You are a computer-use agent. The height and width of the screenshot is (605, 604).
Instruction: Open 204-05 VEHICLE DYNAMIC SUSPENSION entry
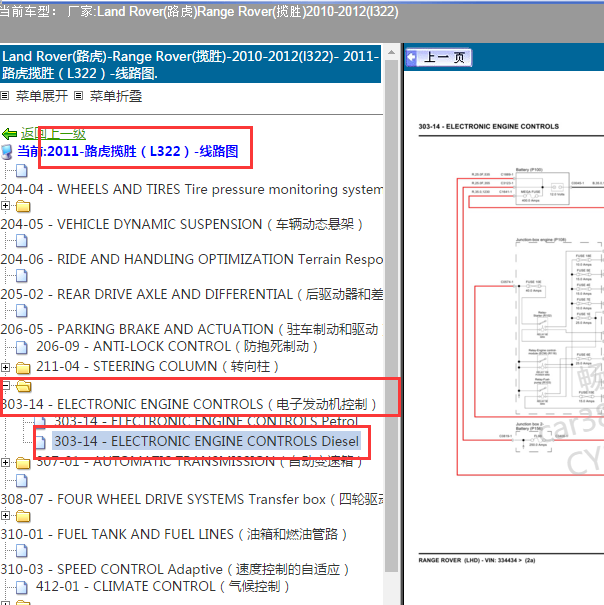click(181, 224)
